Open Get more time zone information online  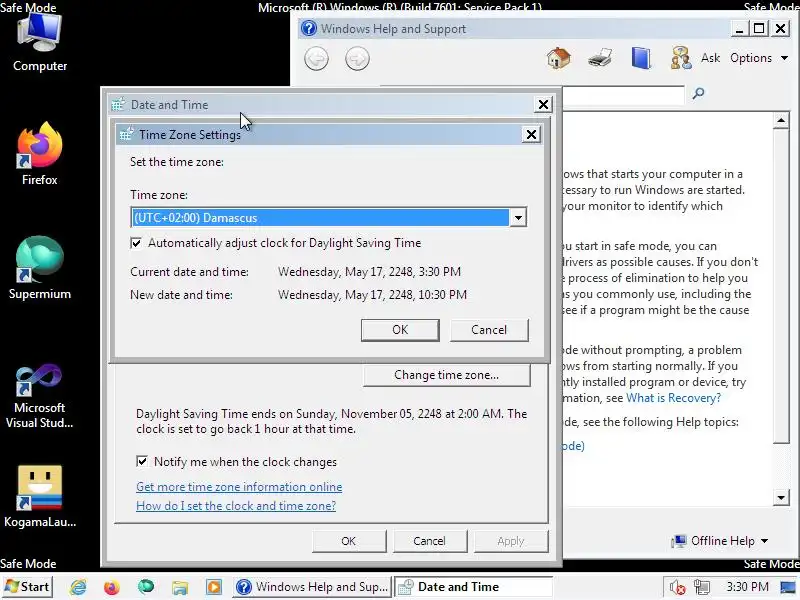click(x=239, y=487)
